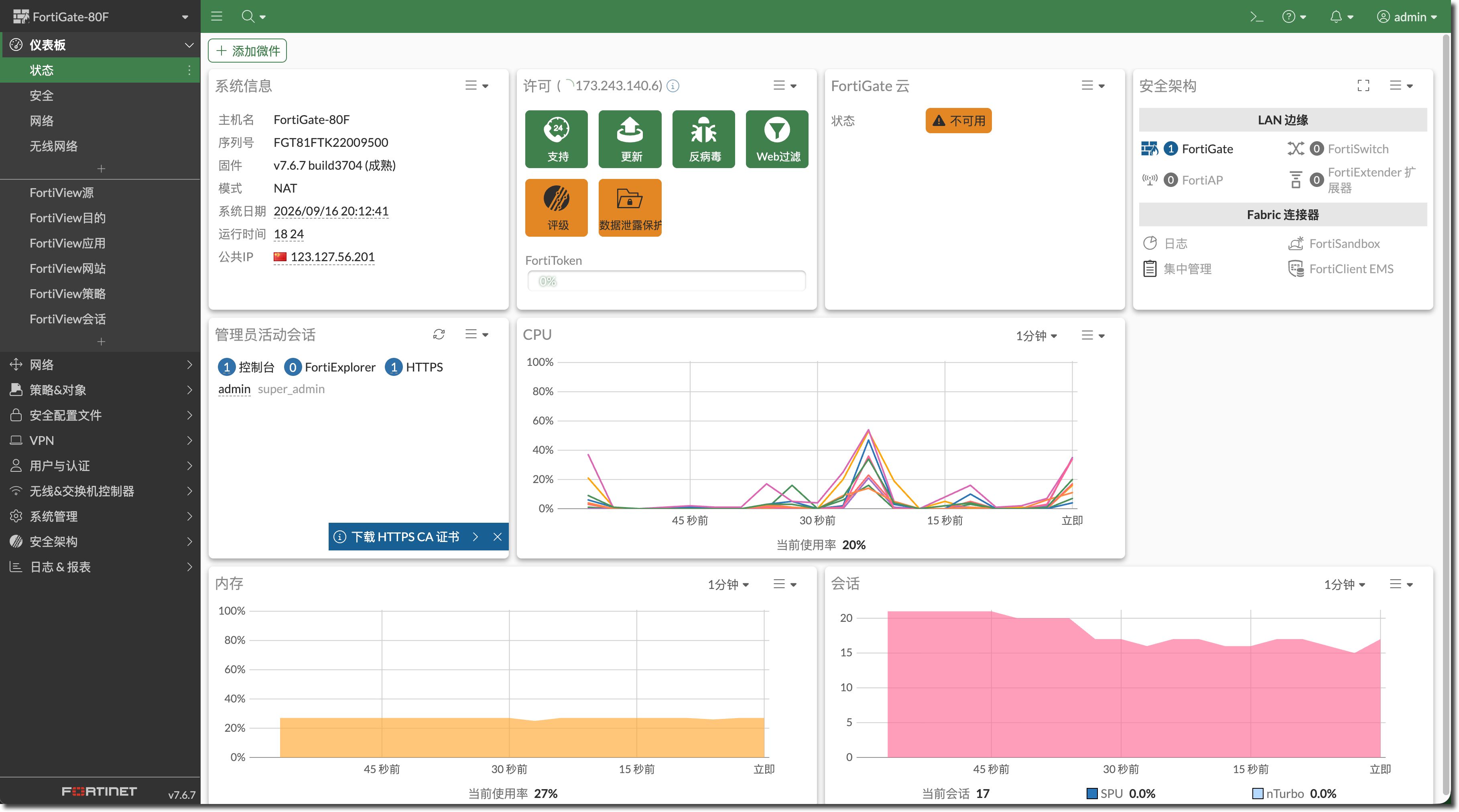Refresh the 管理员活动会话 widget
The height and width of the screenshot is (812, 1459).
coord(439,335)
